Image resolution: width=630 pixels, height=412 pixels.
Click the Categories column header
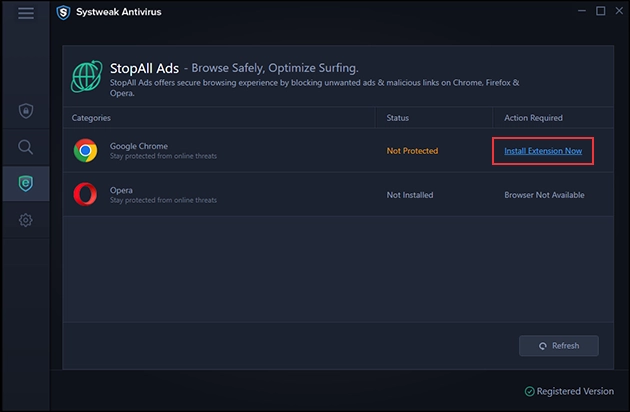90,118
